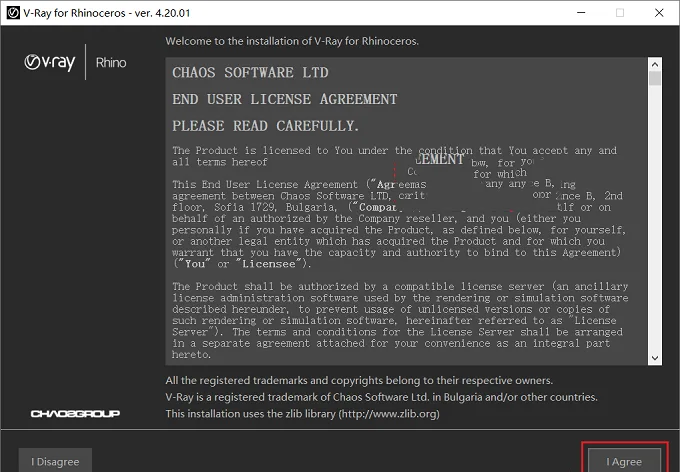The height and width of the screenshot is (472, 680).
Task: Decline the license with I Disagree
Action: [x=55, y=461]
